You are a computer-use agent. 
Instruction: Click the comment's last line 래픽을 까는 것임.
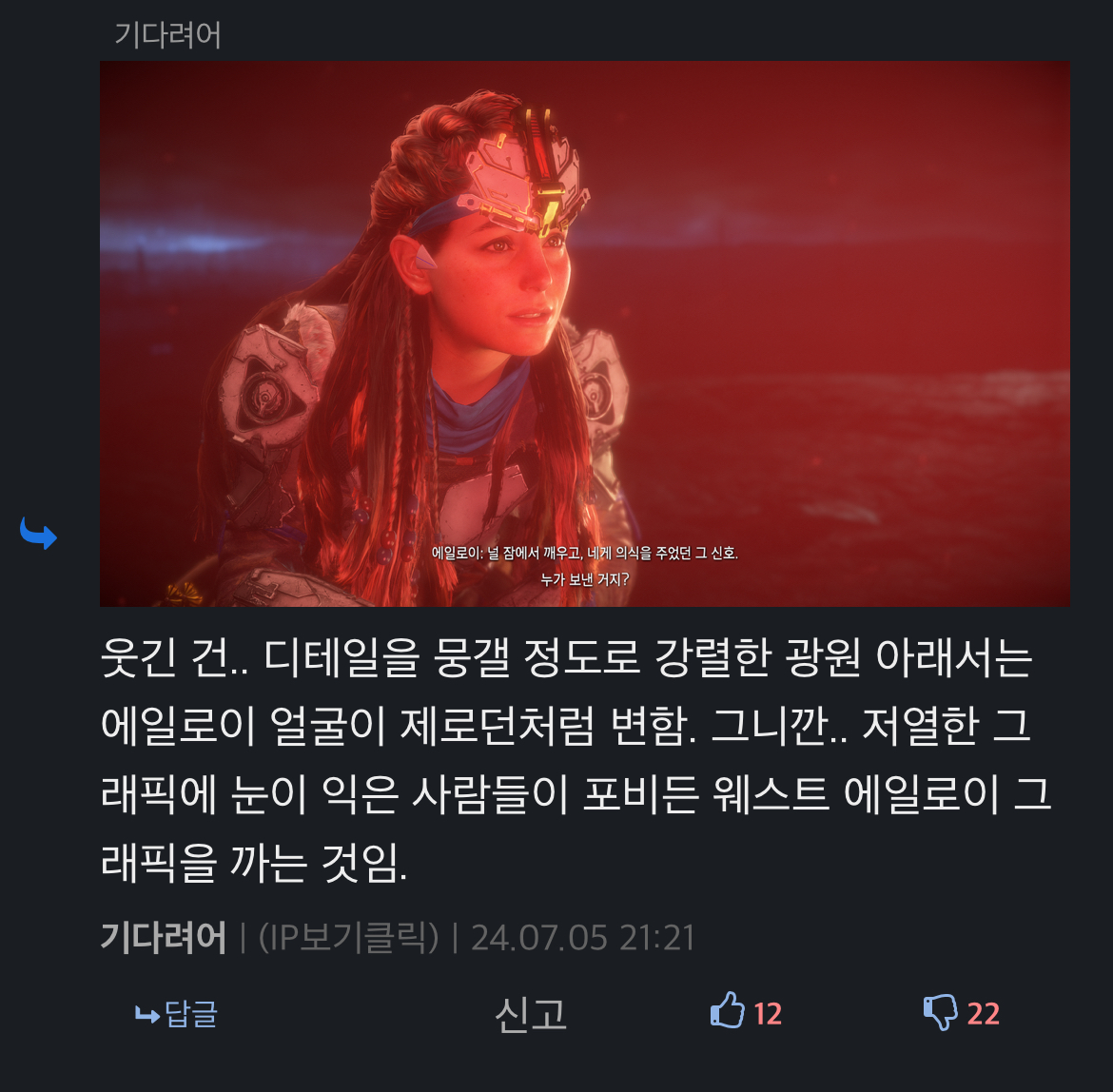click(x=254, y=862)
